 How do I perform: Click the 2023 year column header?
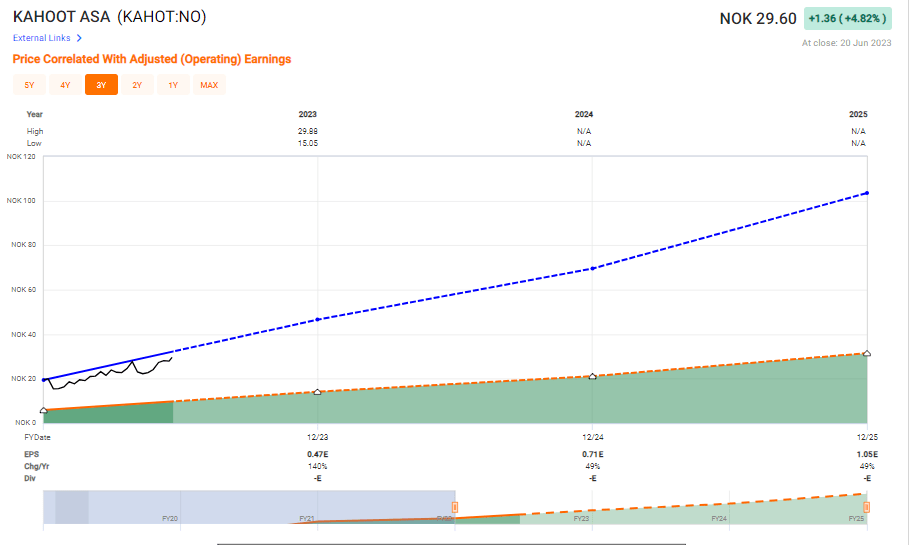click(308, 114)
